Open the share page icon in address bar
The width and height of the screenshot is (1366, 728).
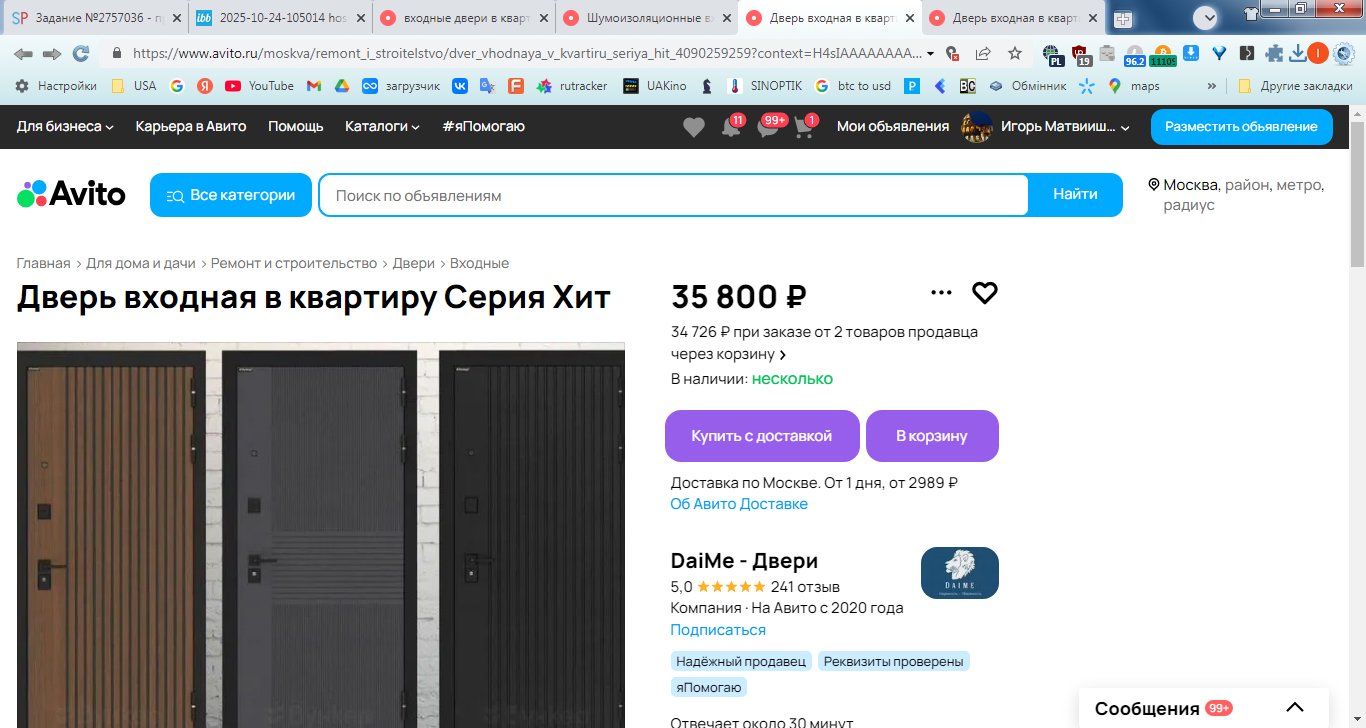[x=983, y=54]
